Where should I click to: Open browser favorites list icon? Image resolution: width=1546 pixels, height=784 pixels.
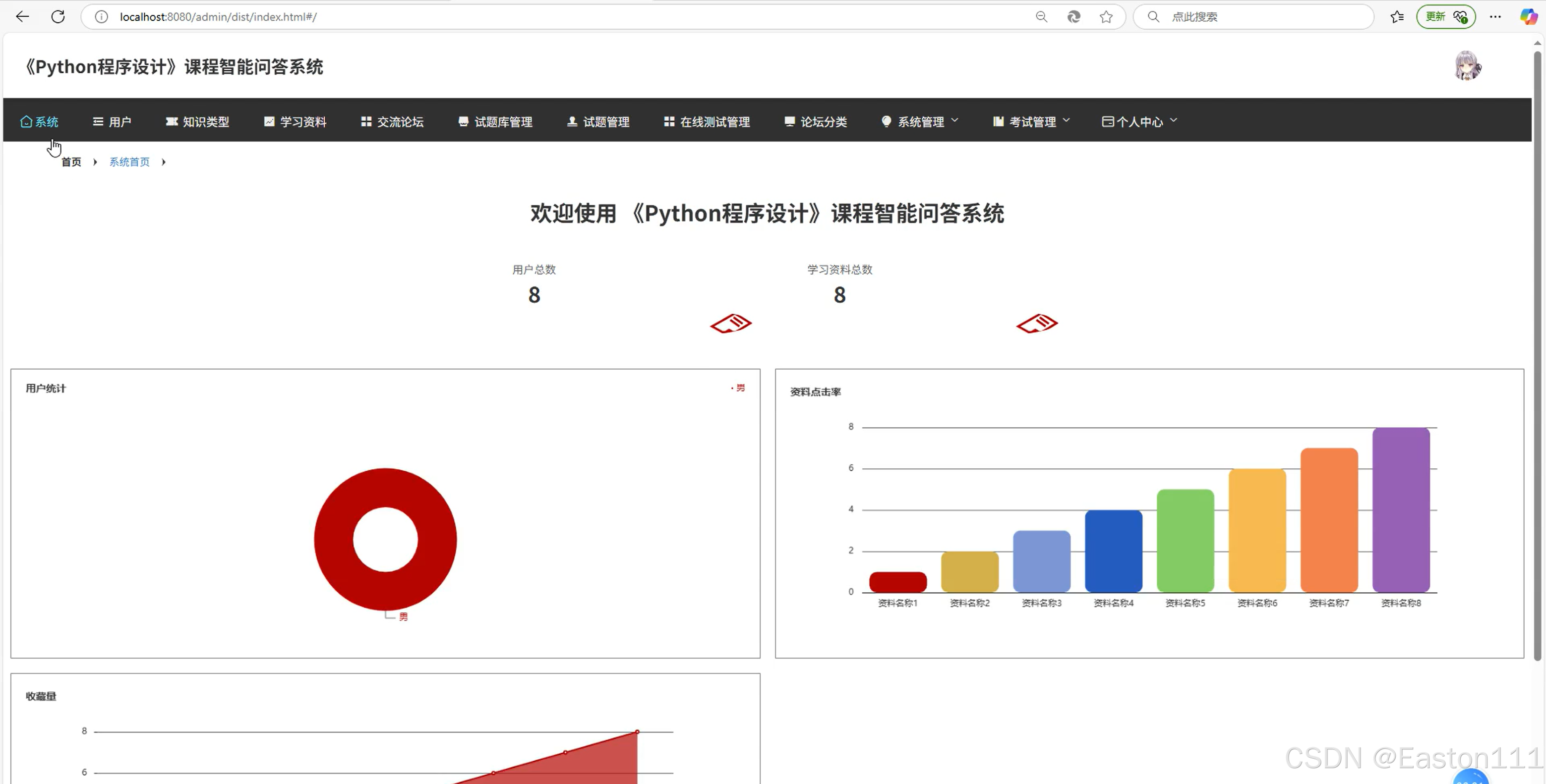point(1397,17)
